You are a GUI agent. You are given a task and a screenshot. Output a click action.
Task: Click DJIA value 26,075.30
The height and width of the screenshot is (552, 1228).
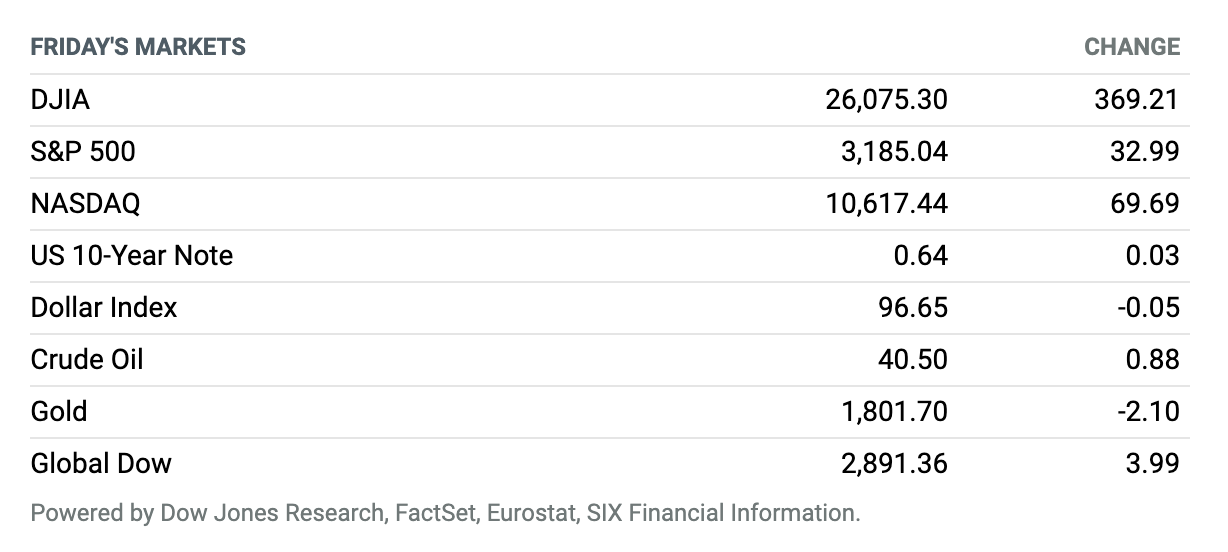(887, 99)
